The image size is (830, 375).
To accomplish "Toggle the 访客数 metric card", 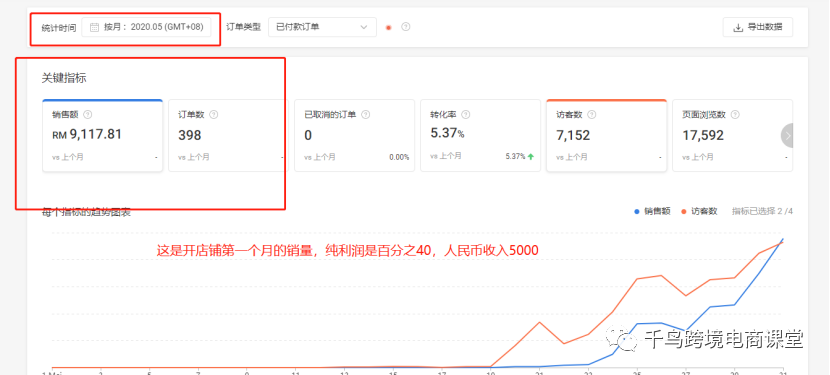I will tap(606, 135).
